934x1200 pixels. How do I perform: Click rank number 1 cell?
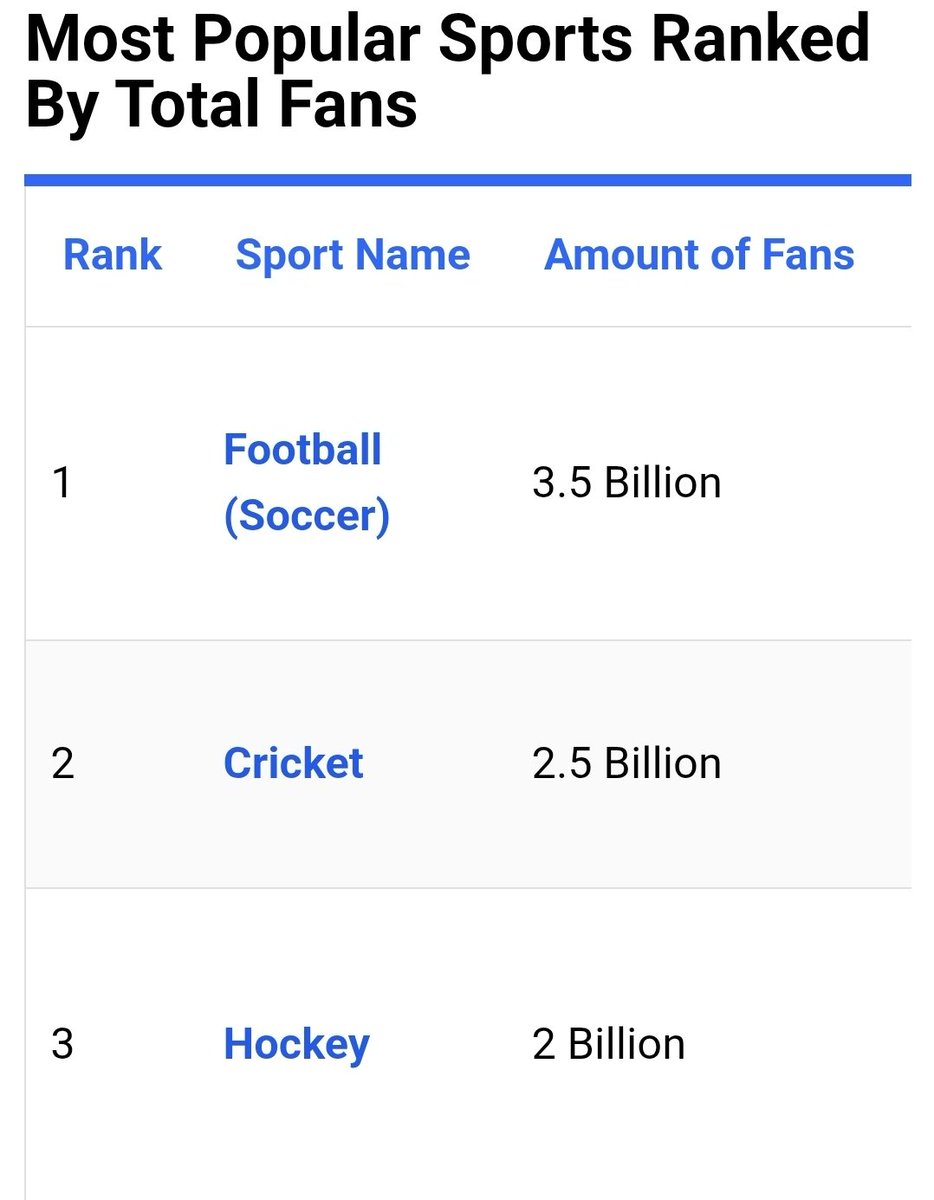pyautogui.click(x=62, y=483)
